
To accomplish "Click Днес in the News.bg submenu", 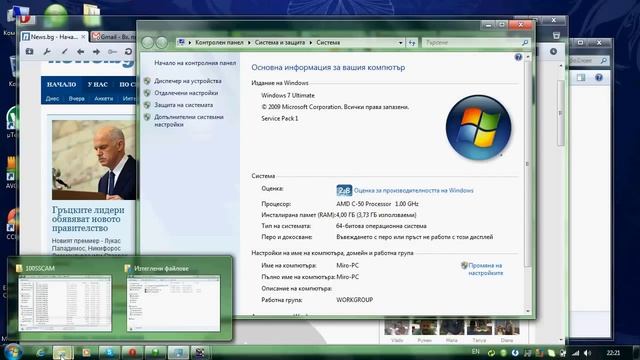I will click(52, 98).
